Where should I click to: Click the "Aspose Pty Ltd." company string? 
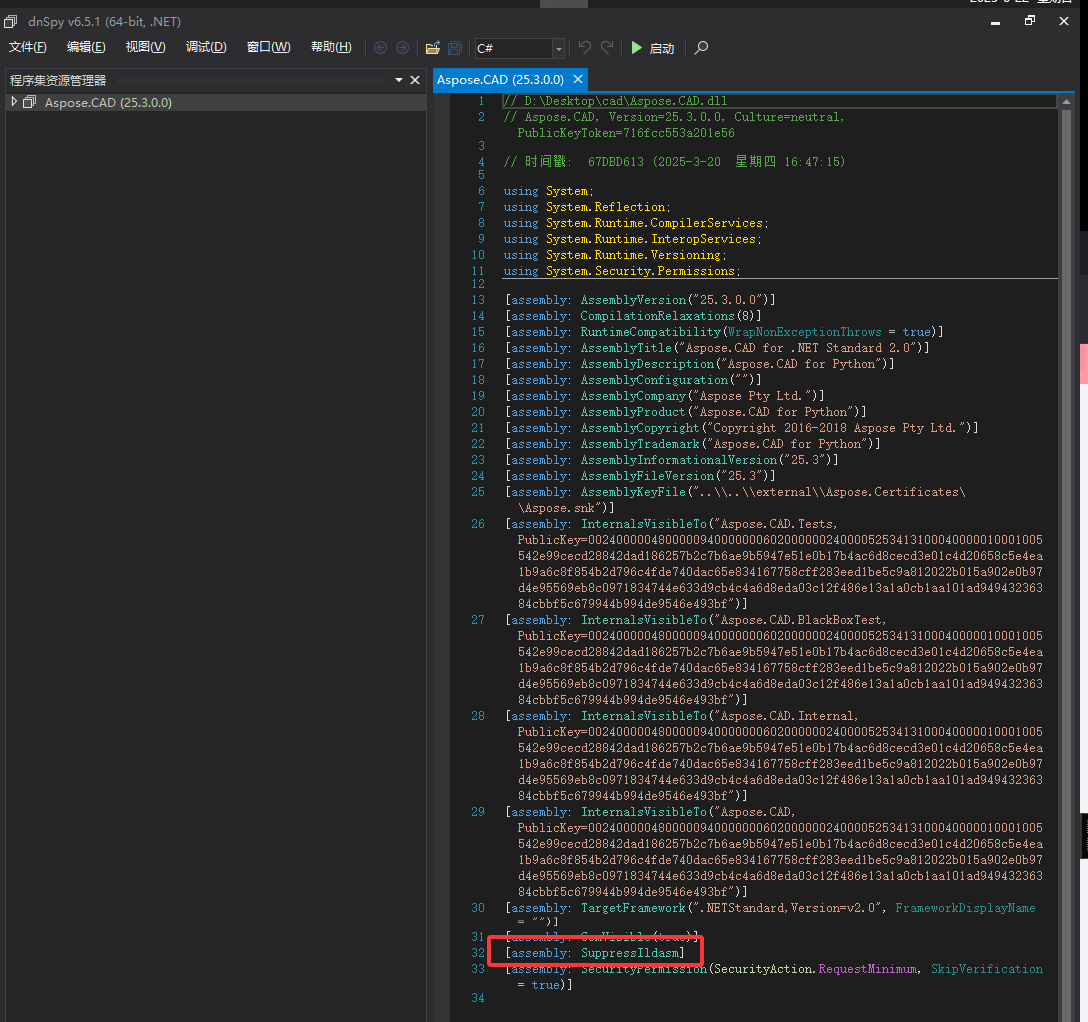point(752,395)
